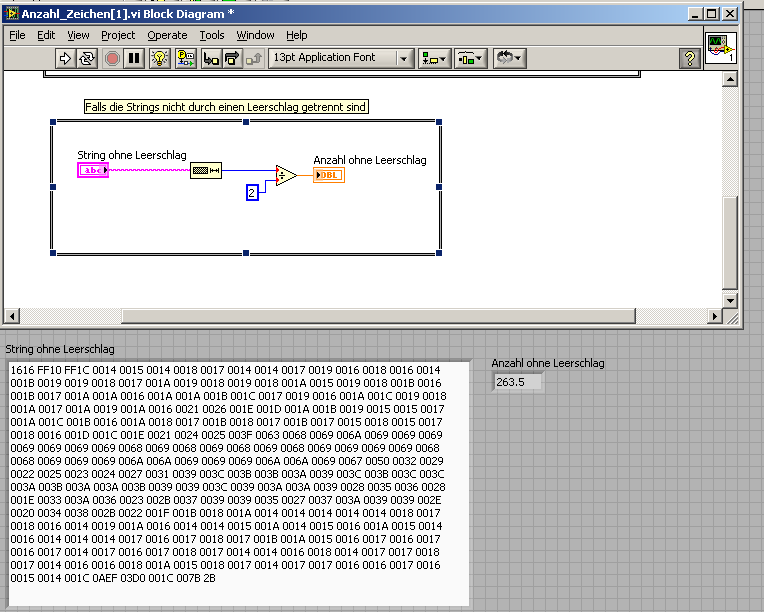Toggle Retain Wire Values button
This screenshot has height=612, width=764.
click(185, 58)
